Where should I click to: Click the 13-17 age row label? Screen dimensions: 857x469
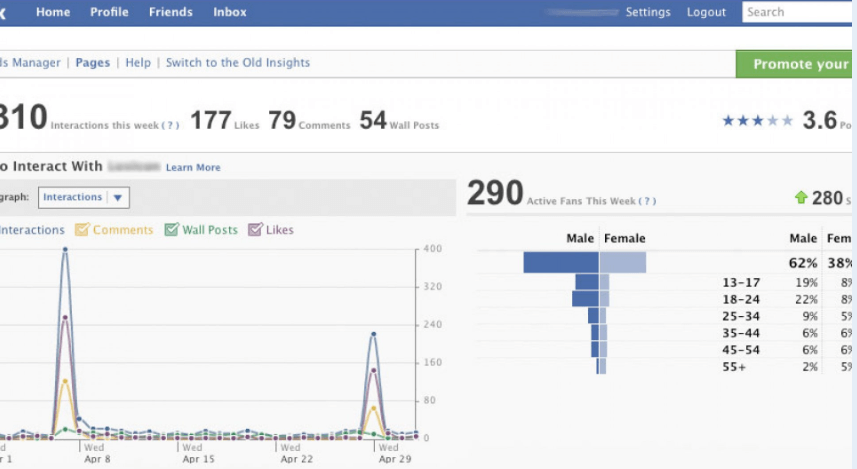741,283
